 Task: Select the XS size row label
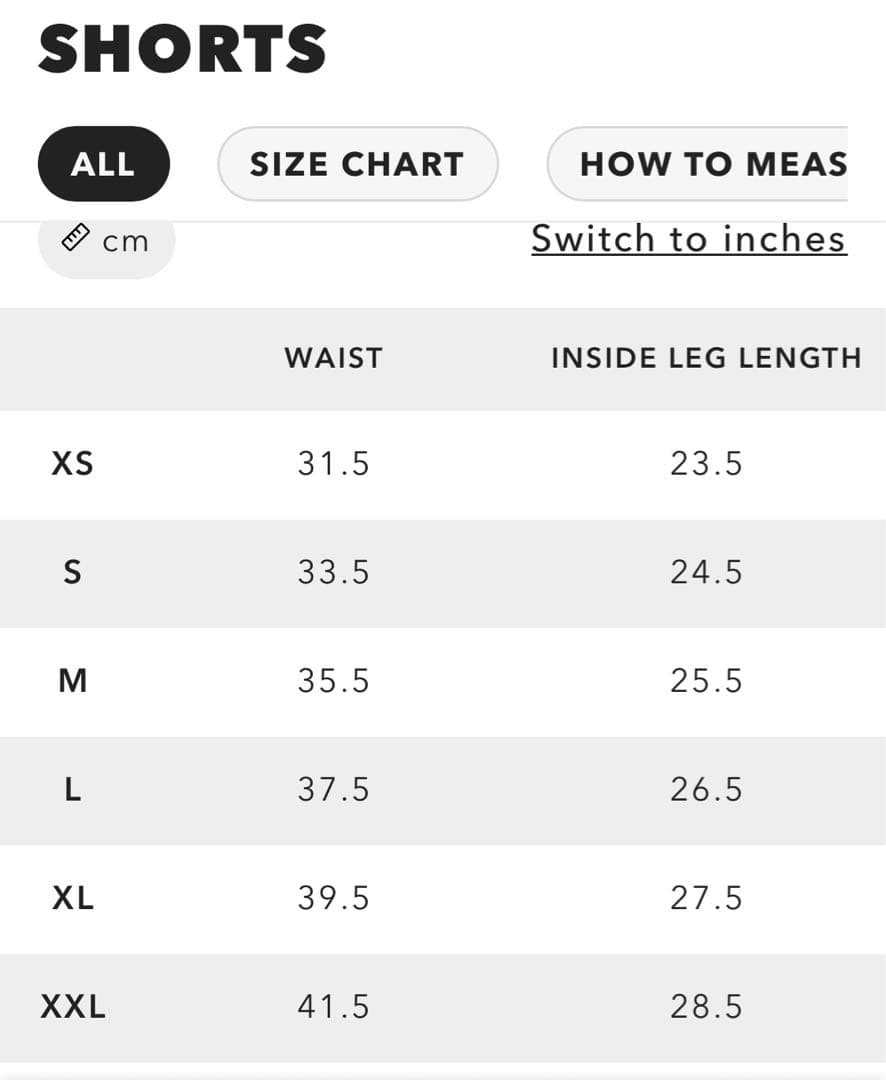pos(72,464)
